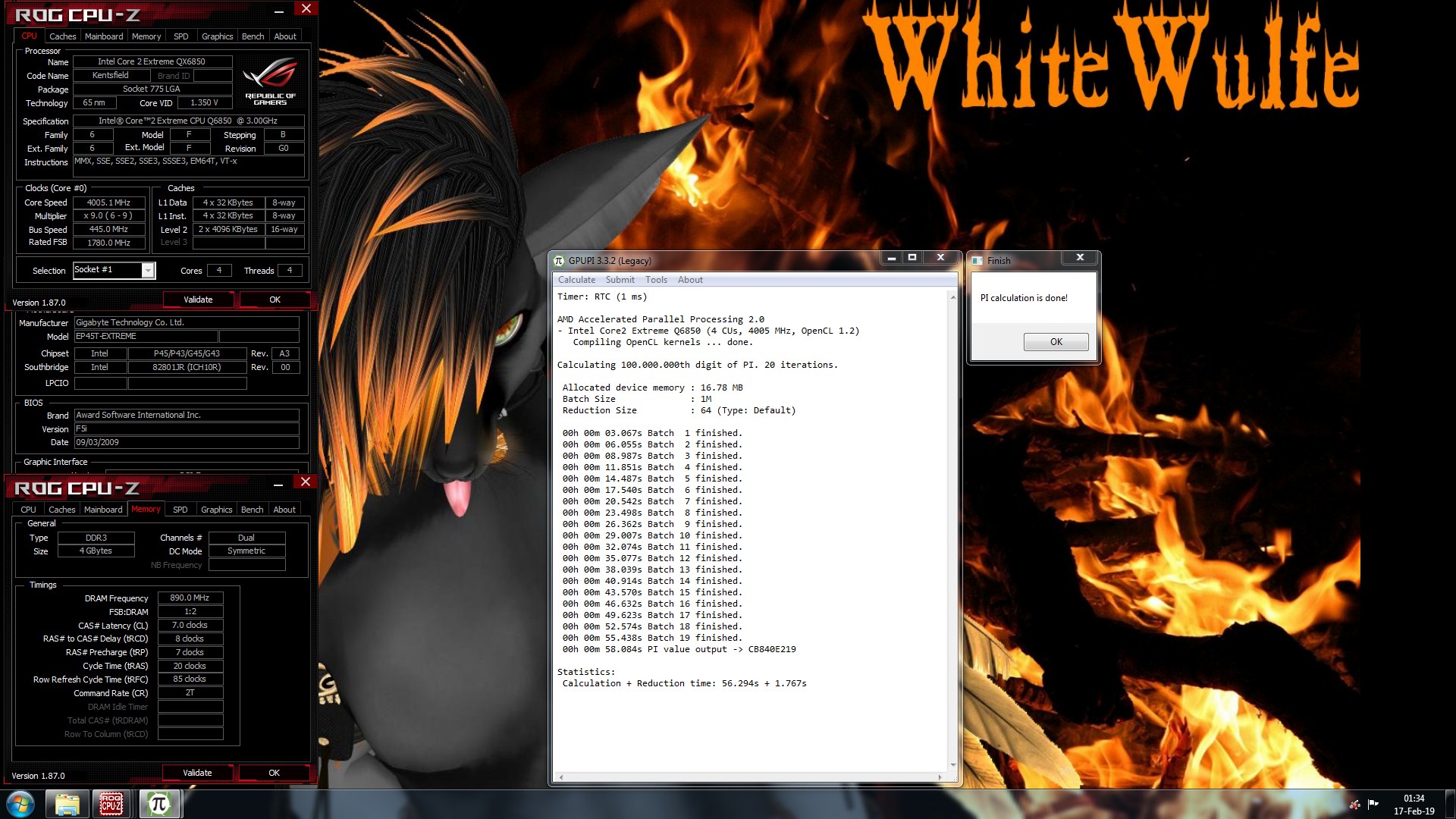Screen dimensions: 1456x819
Task: Open Calculate menu in GPUPI
Action: coord(576,280)
